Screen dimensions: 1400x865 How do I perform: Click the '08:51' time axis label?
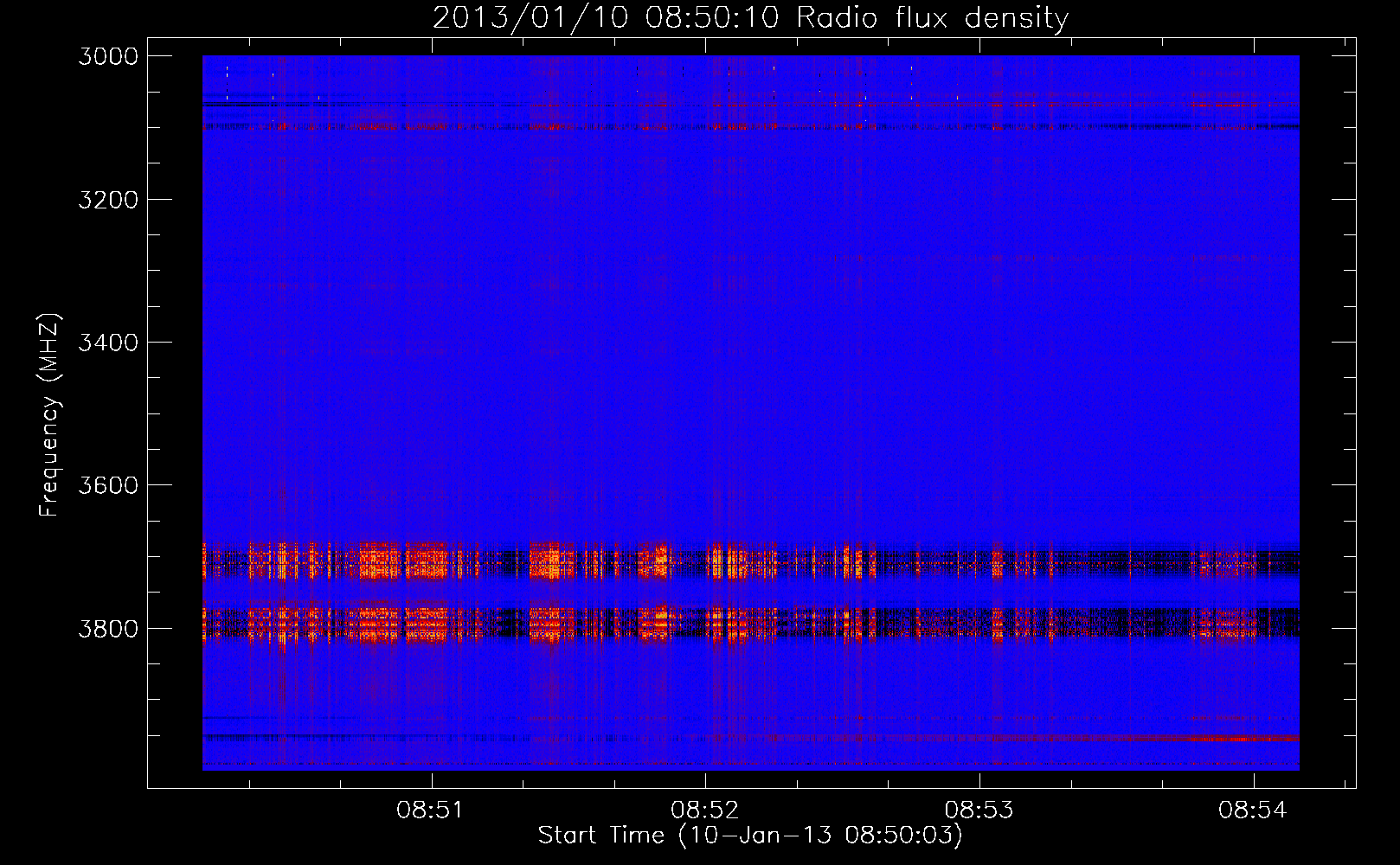pyautogui.click(x=430, y=811)
